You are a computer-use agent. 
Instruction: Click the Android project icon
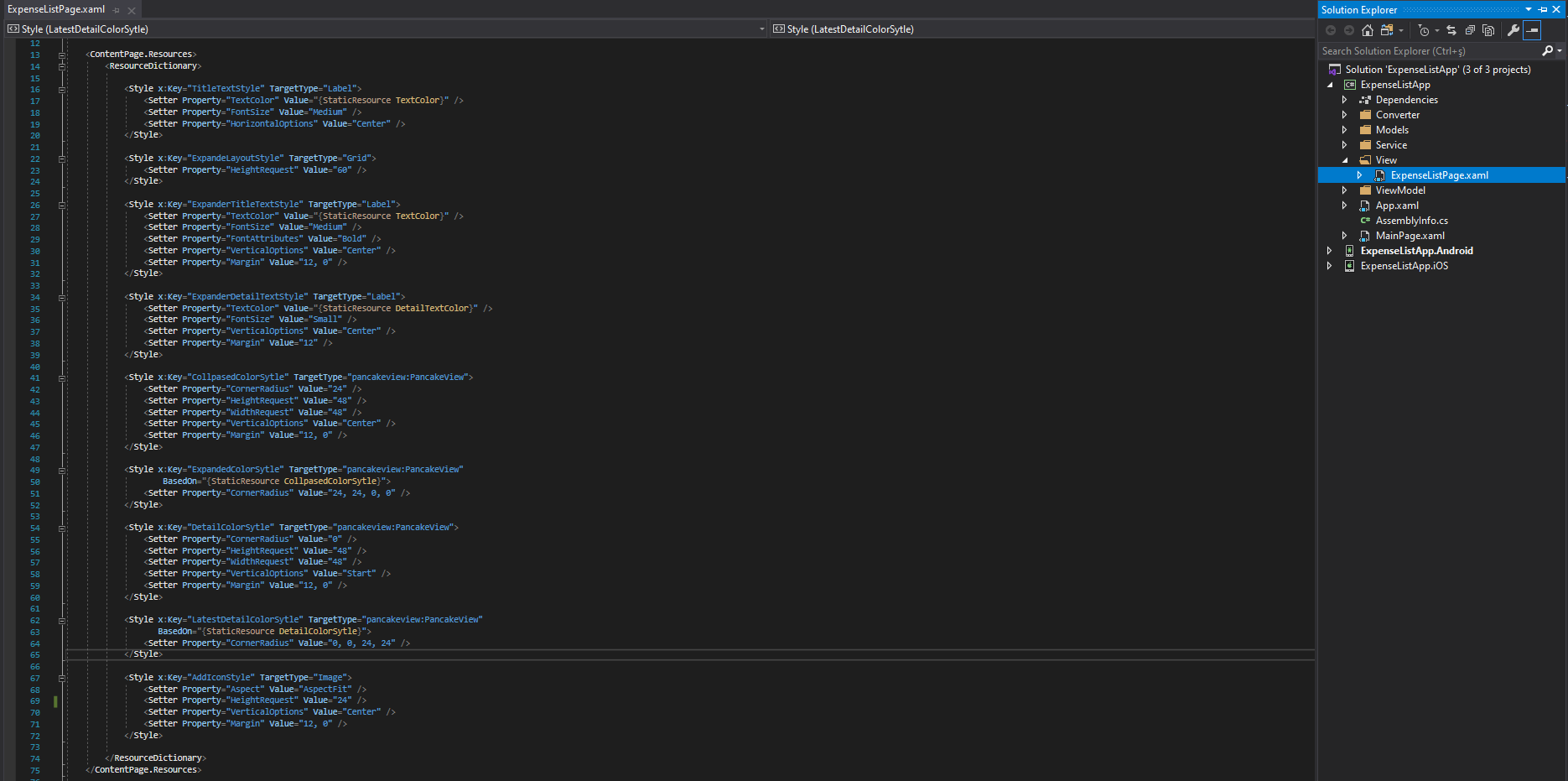click(x=1350, y=251)
